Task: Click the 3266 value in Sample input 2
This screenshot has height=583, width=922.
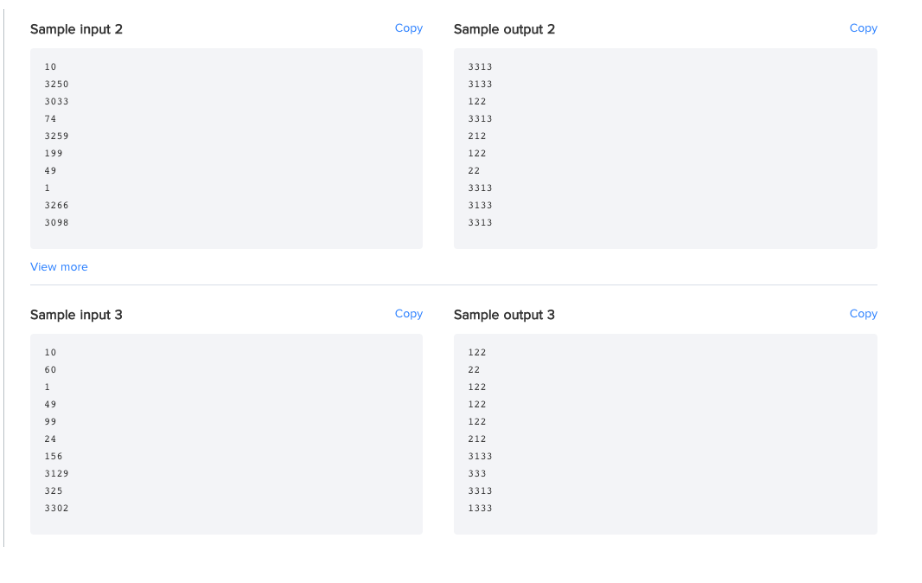Action: (x=56, y=205)
